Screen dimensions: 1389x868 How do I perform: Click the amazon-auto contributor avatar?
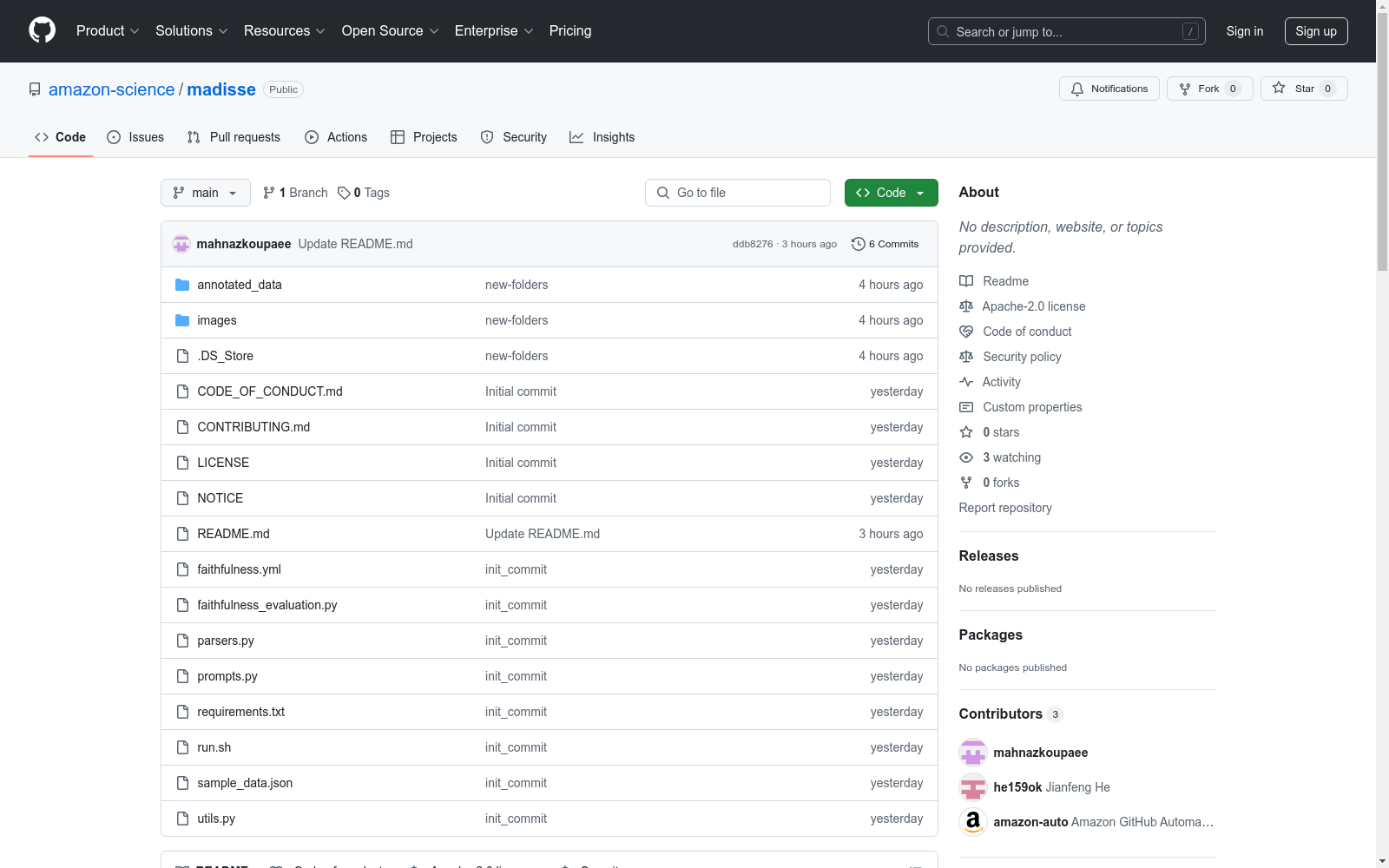point(973,822)
